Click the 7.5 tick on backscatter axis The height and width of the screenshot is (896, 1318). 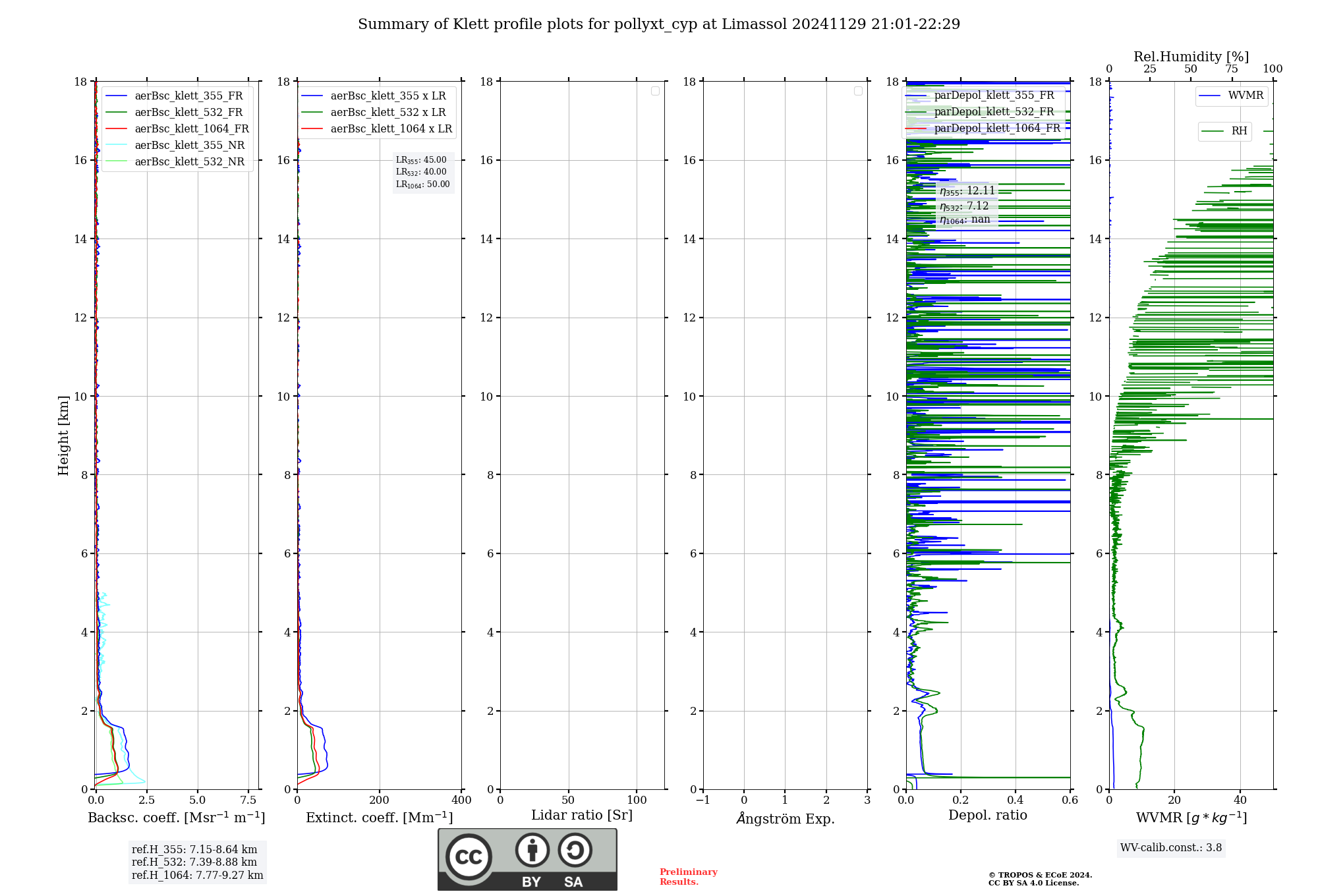point(248,800)
